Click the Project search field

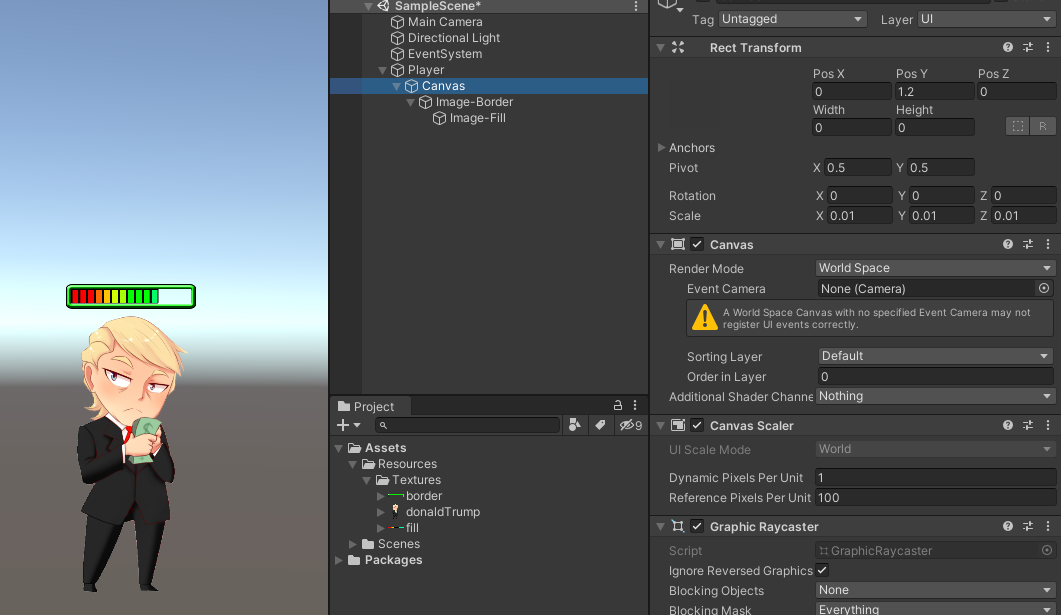(x=467, y=425)
